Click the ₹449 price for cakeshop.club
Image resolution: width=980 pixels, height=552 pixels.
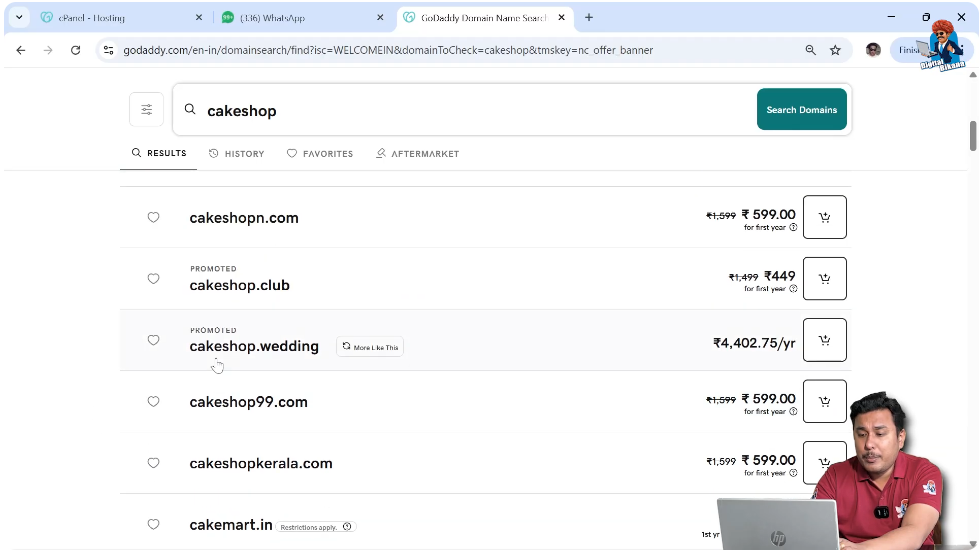tap(779, 276)
